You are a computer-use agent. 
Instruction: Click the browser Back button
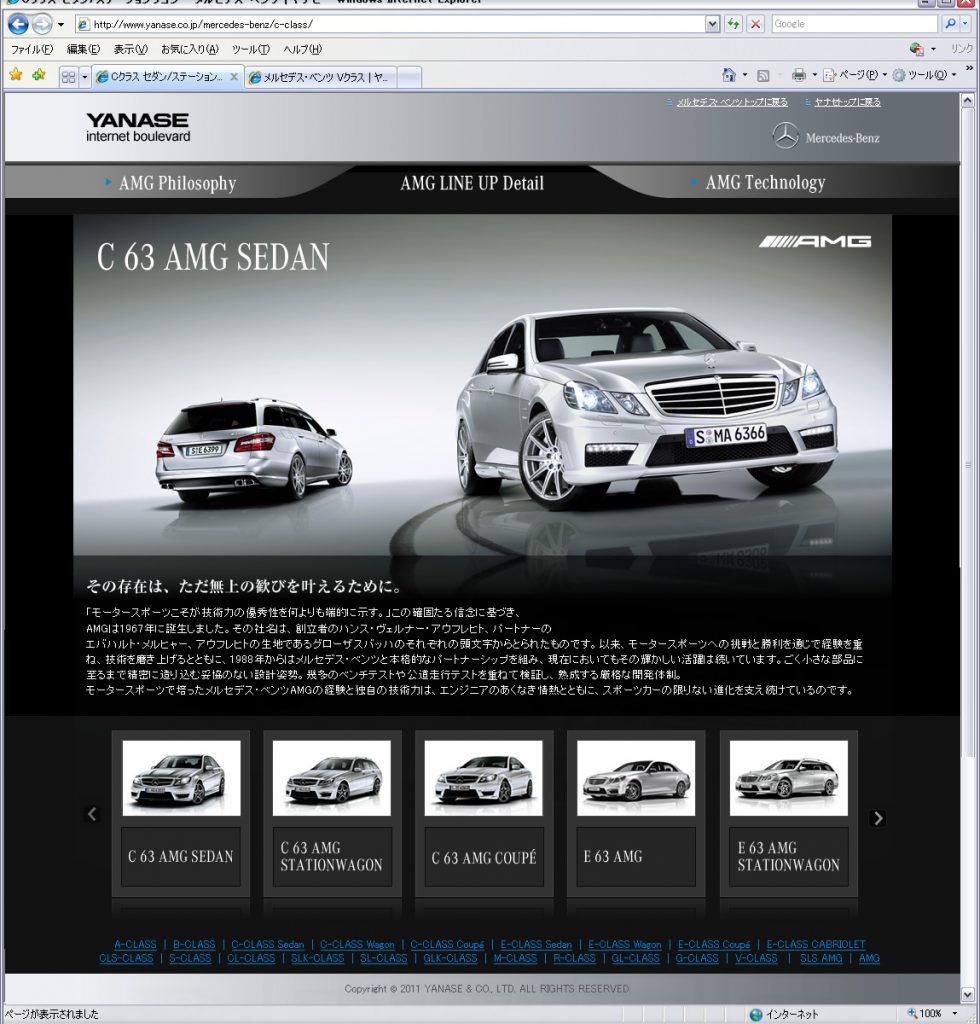click(18, 24)
